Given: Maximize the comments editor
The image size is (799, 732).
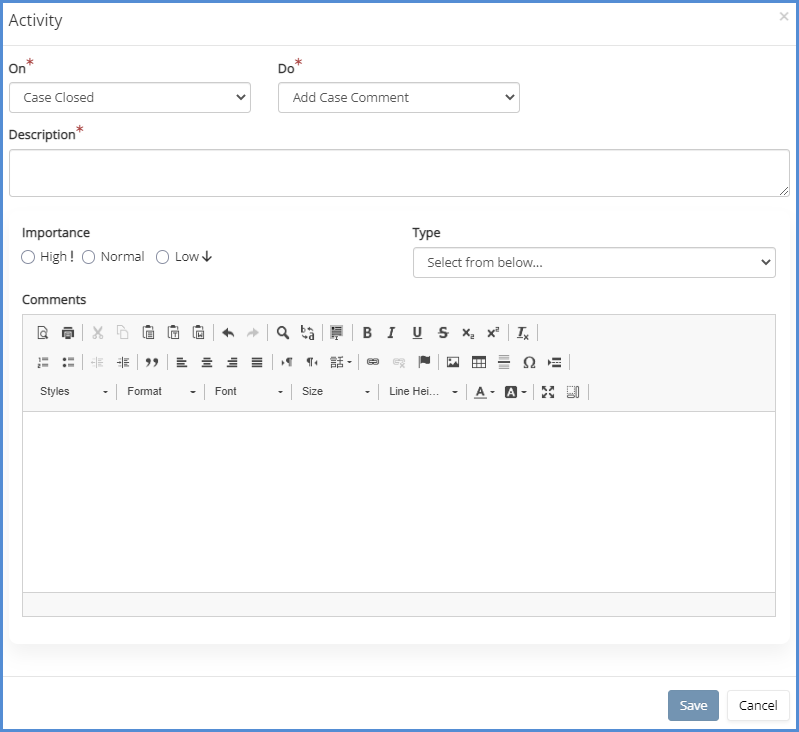Looking at the screenshot, I should coord(548,392).
